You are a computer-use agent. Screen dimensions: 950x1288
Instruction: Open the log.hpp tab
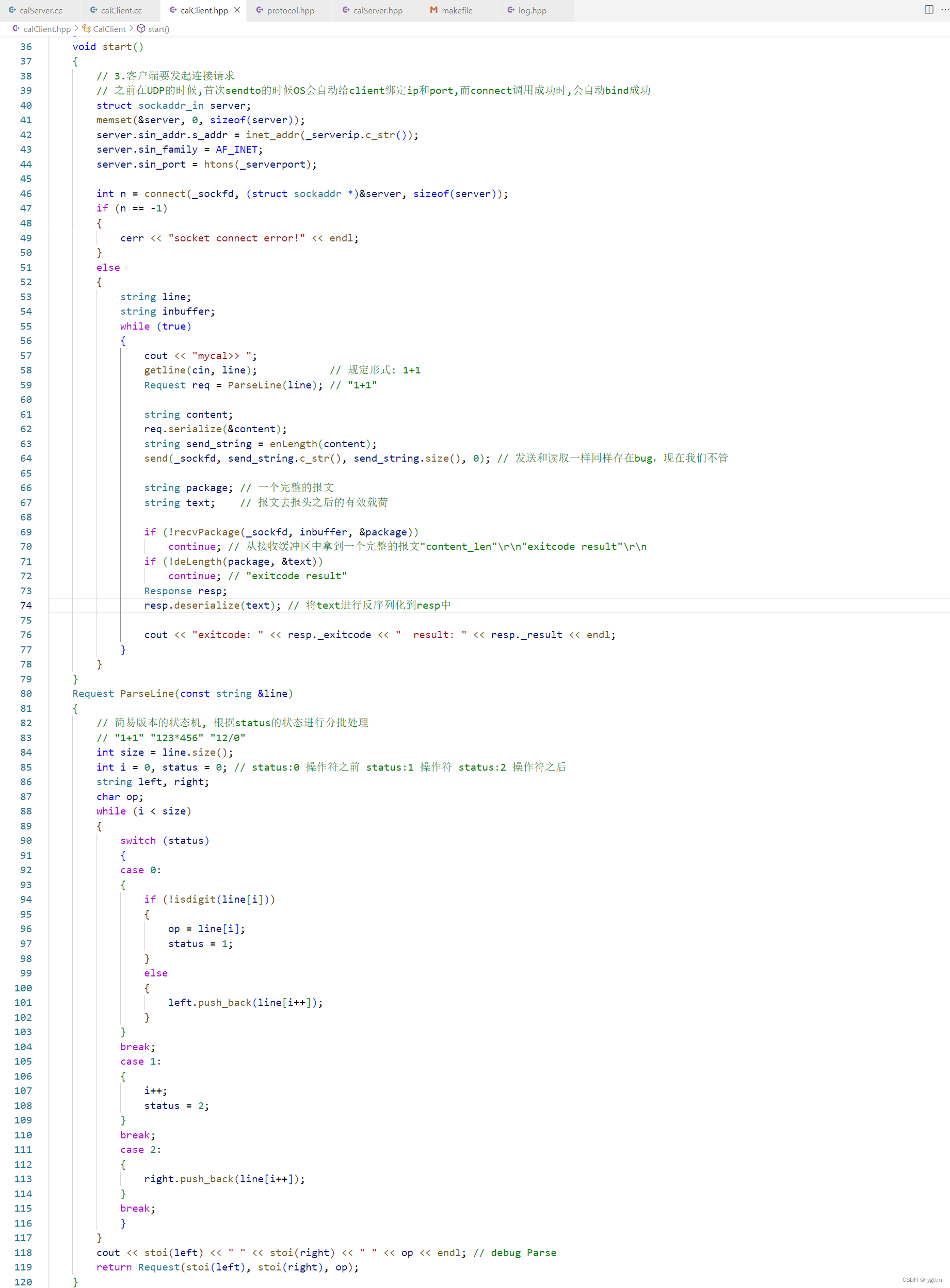[x=532, y=10]
